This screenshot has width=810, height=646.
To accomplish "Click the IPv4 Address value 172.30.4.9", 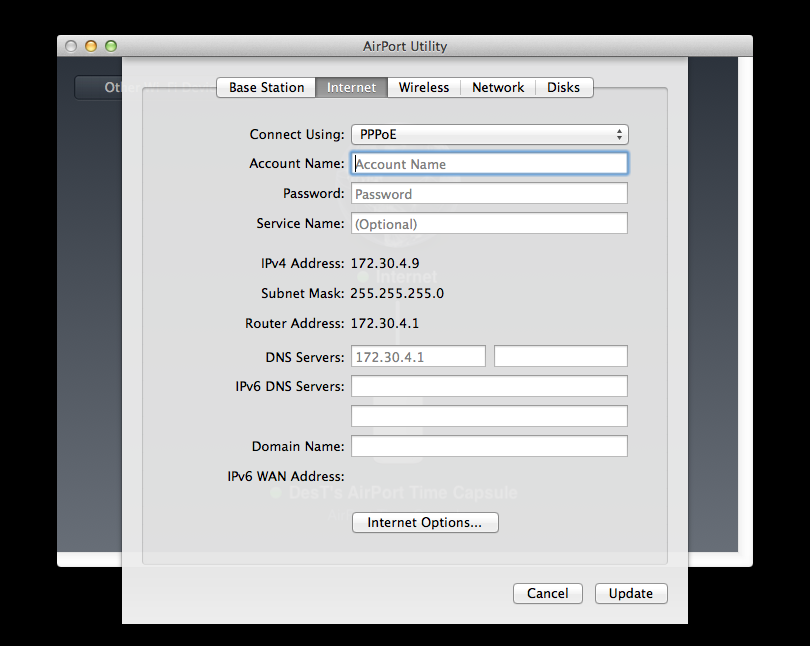I will 385,263.
